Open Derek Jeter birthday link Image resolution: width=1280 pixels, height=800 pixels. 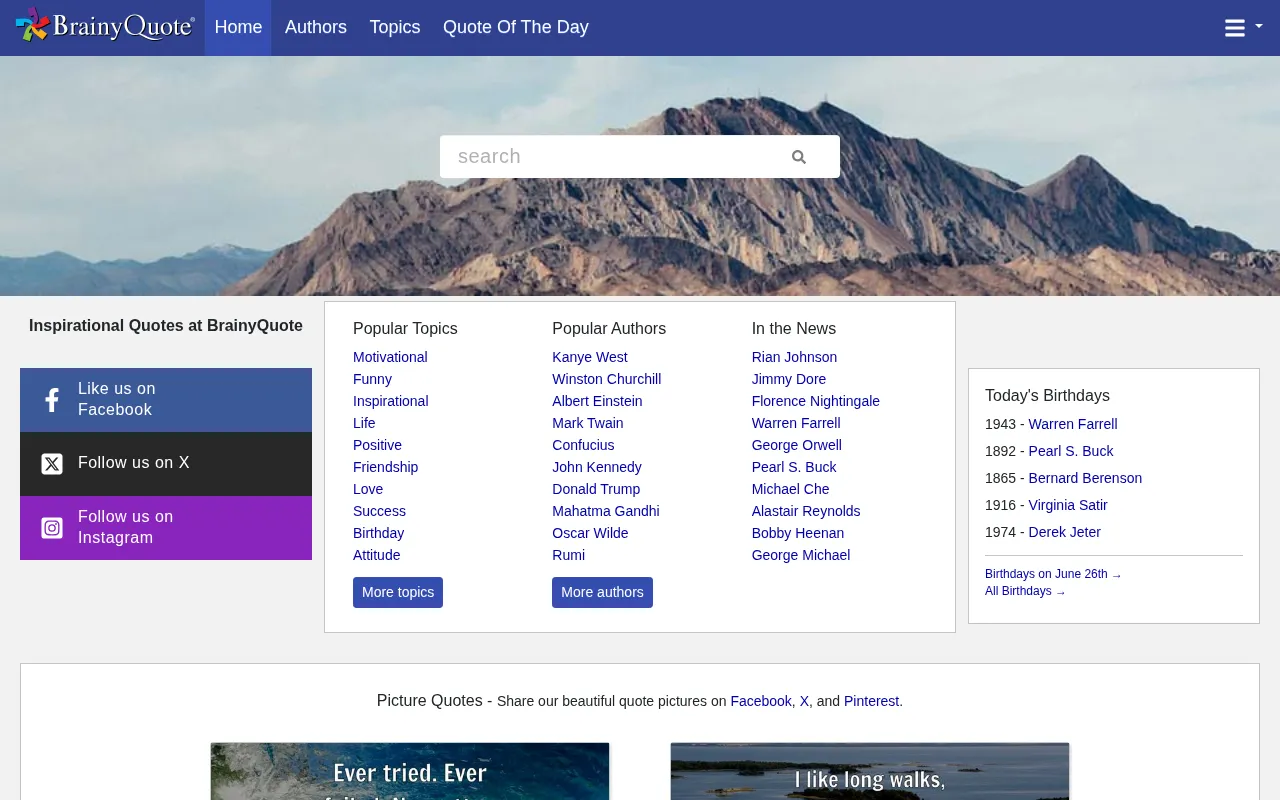tap(1065, 532)
